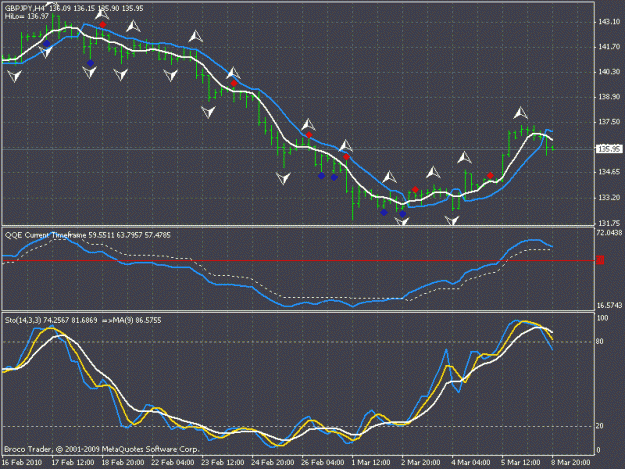This screenshot has width=625, height=469.
Task: Click the Broco Trader MetaQuotes copyright text
Action: 102,449
